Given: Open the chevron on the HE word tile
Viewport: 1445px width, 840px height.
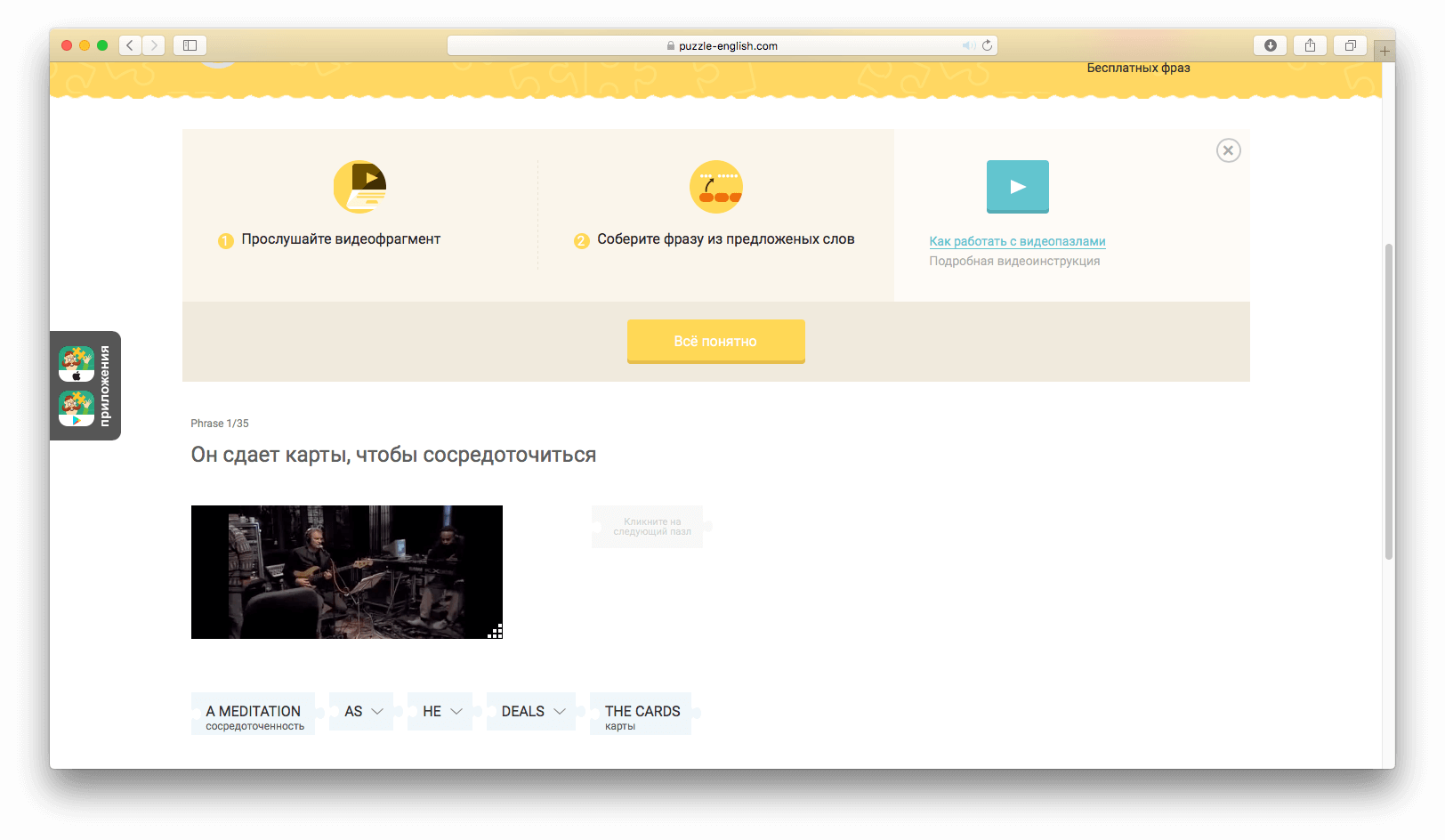Looking at the screenshot, I should [x=455, y=711].
